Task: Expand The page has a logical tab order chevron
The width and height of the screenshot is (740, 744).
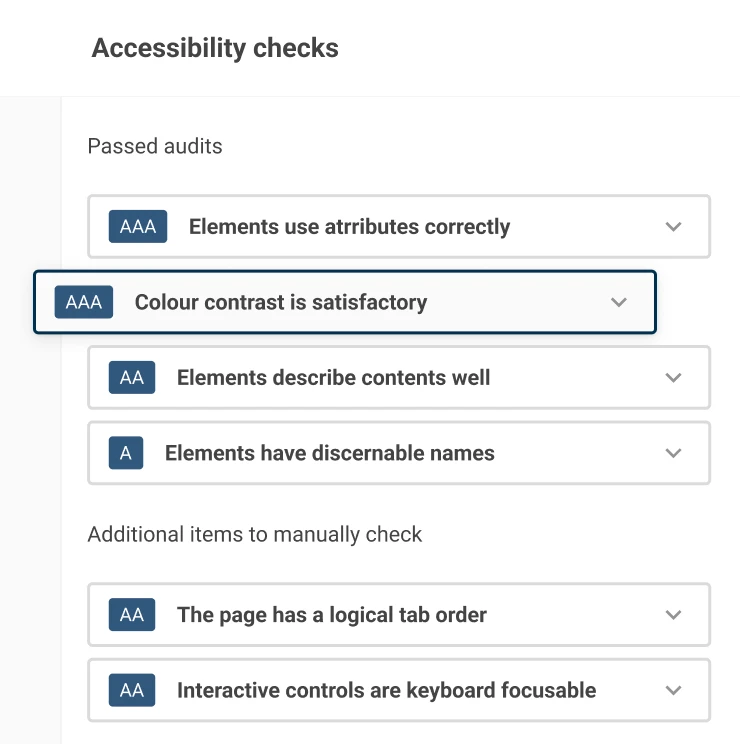Action: (x=673, y=615)
